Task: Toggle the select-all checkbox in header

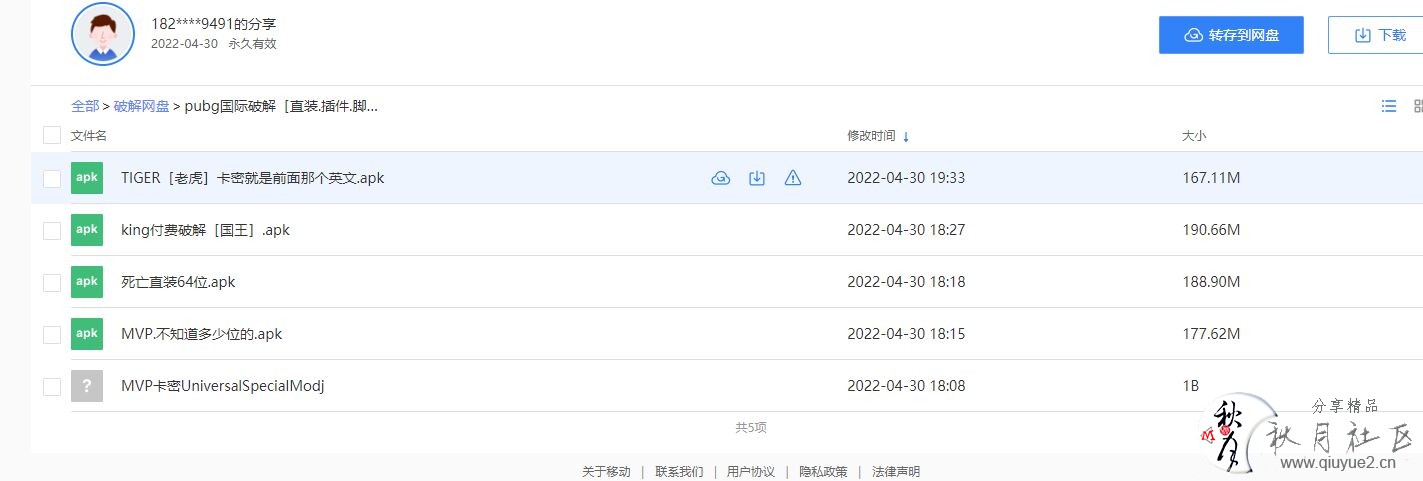Action: pos(52,135)
